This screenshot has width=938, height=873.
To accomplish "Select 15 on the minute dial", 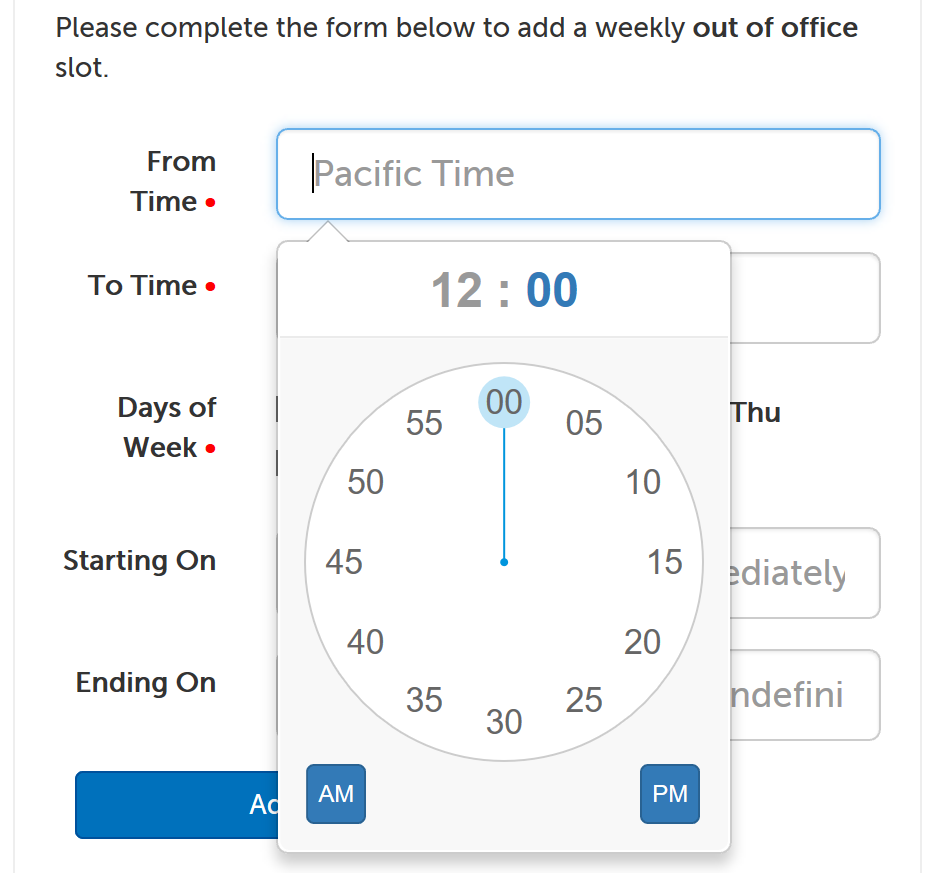I will pyautogui.click(x=664, y=562).
